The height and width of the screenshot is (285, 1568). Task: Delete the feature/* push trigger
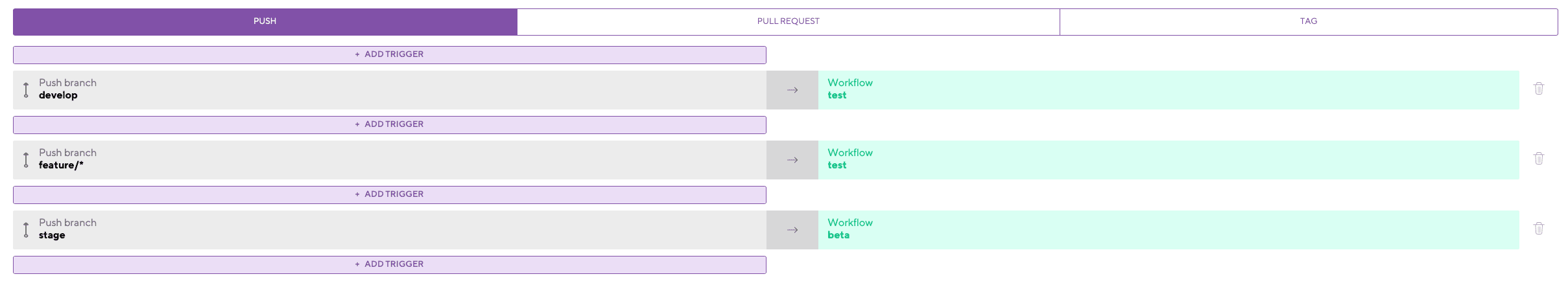coord(1538,159)
